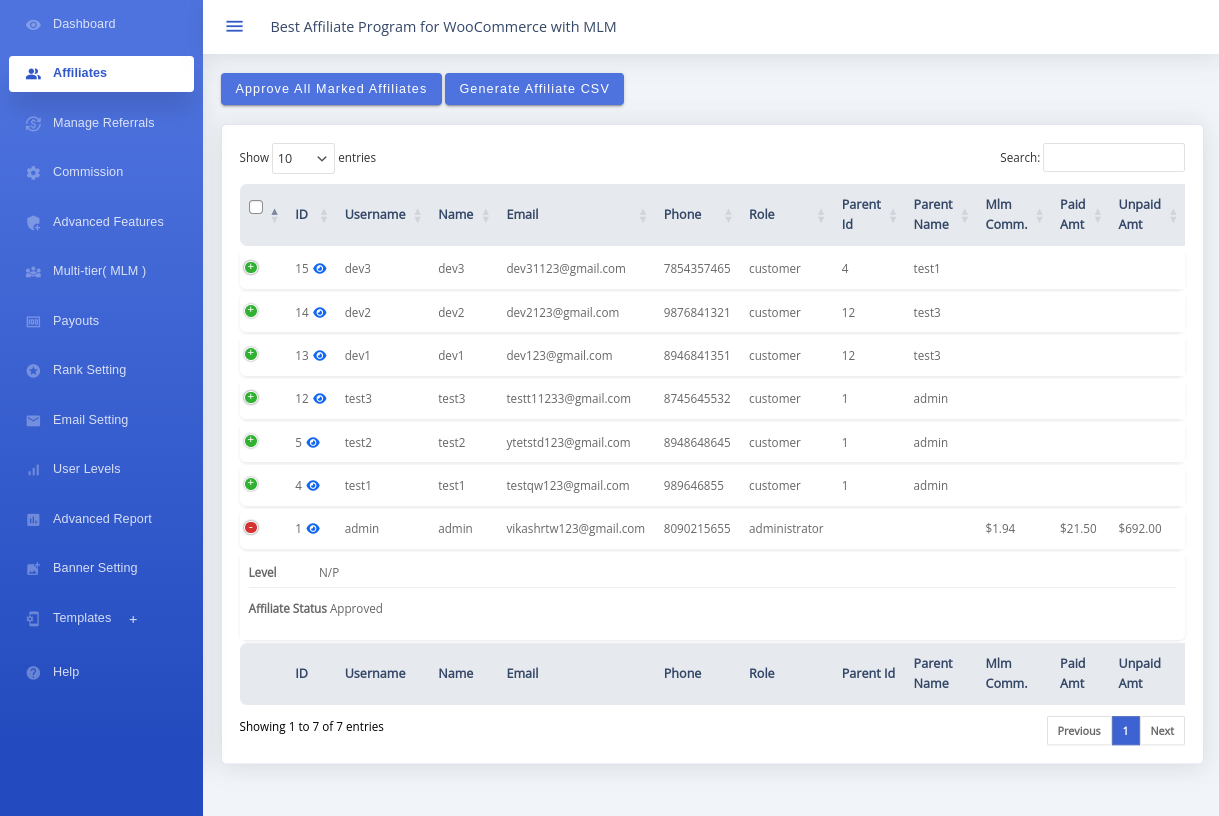The width and height of the screenshot is (1219, 816).
Task: Click the Affiliate Status Approved text
Action: coord(316,609)
